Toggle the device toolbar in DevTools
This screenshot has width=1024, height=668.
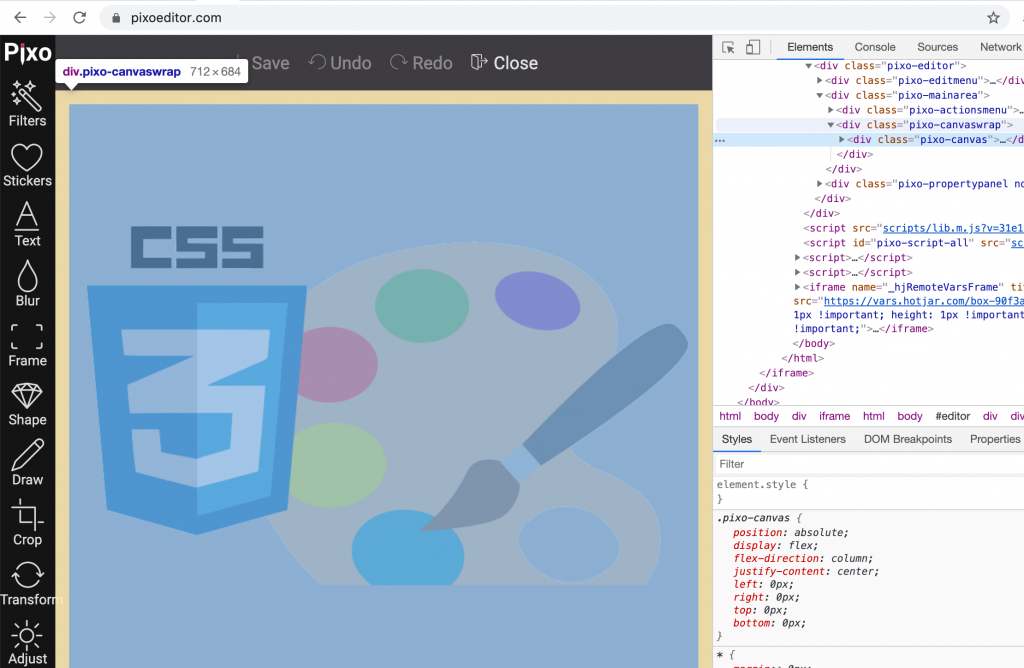[x=753, y=47]
